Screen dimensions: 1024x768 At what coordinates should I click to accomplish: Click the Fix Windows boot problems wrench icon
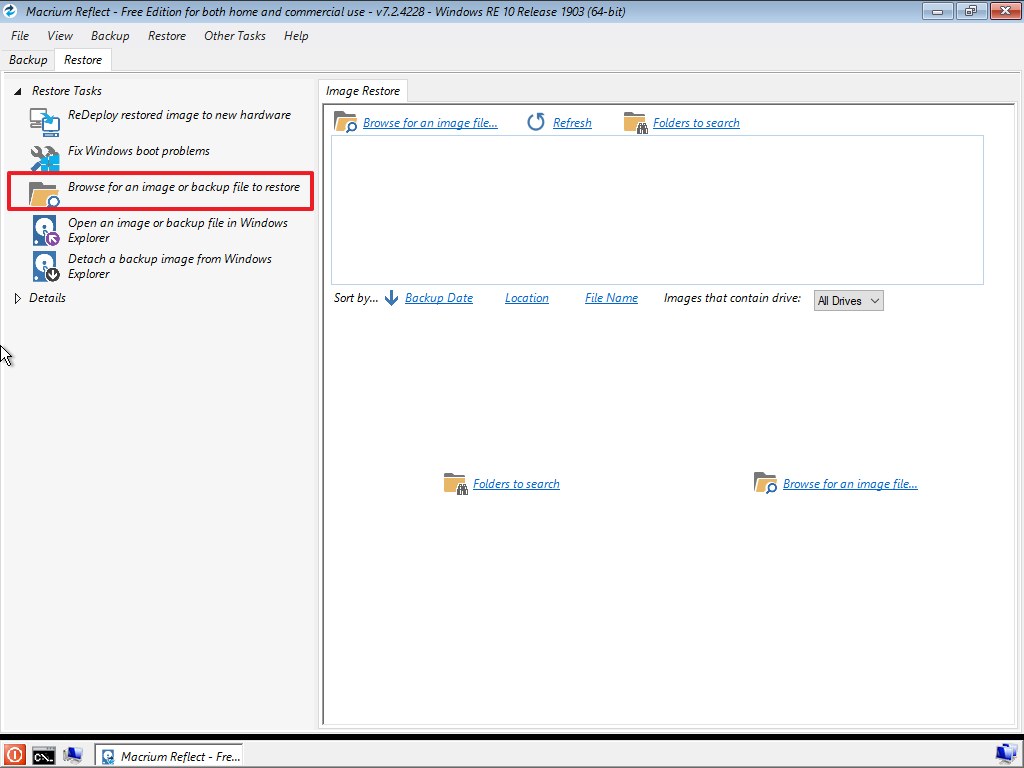pos(45,158)
